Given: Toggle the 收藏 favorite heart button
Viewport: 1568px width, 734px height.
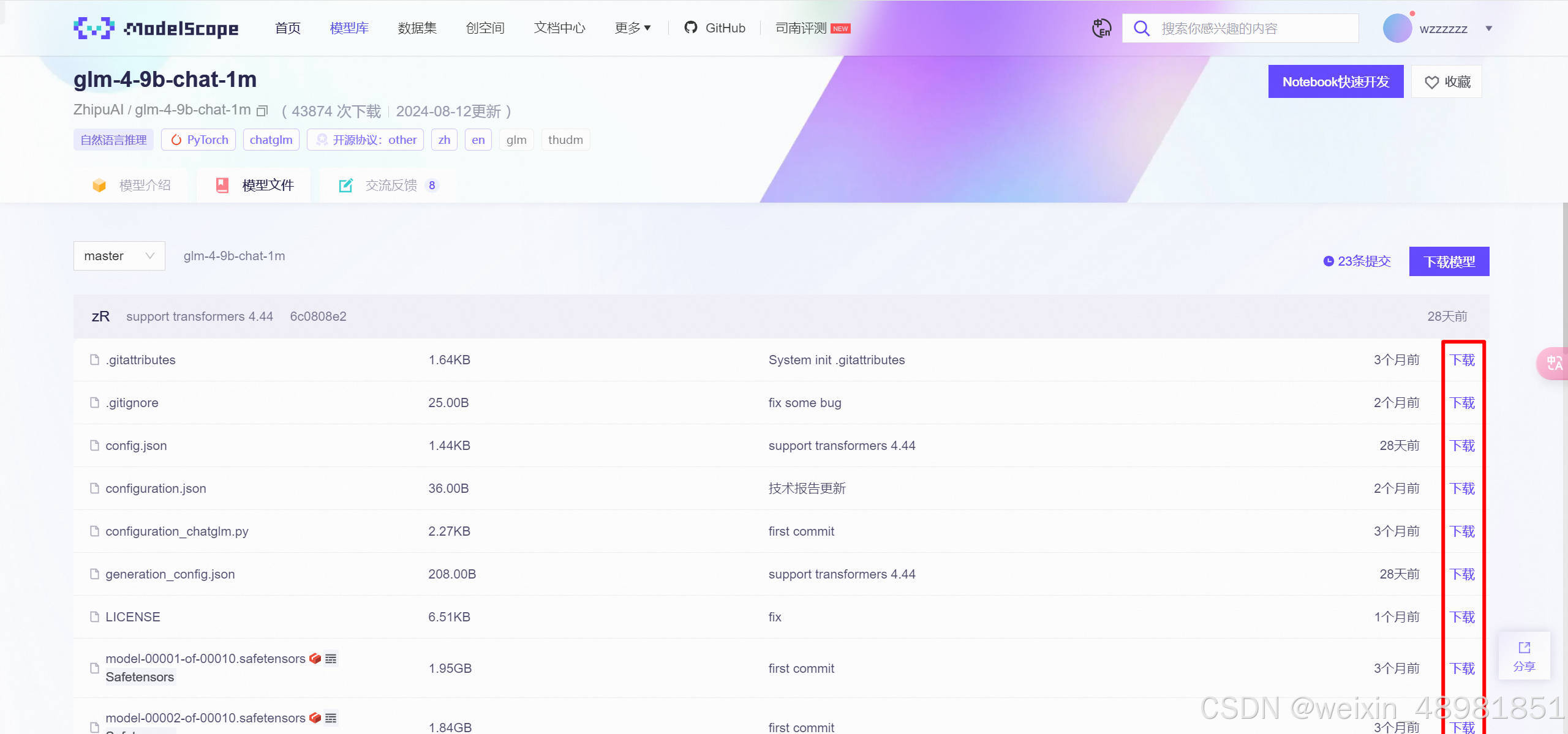Looking at the screenshot, I should [x=1446, y=82].
